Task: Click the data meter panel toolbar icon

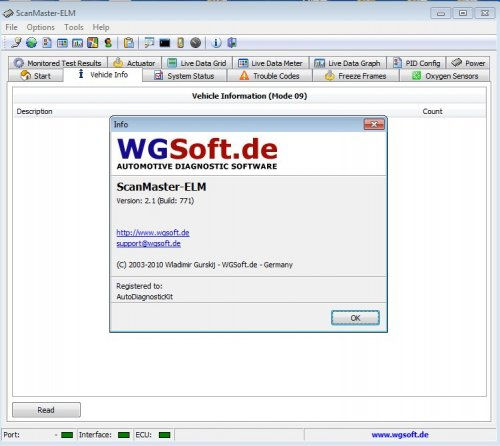Action: 62,43
